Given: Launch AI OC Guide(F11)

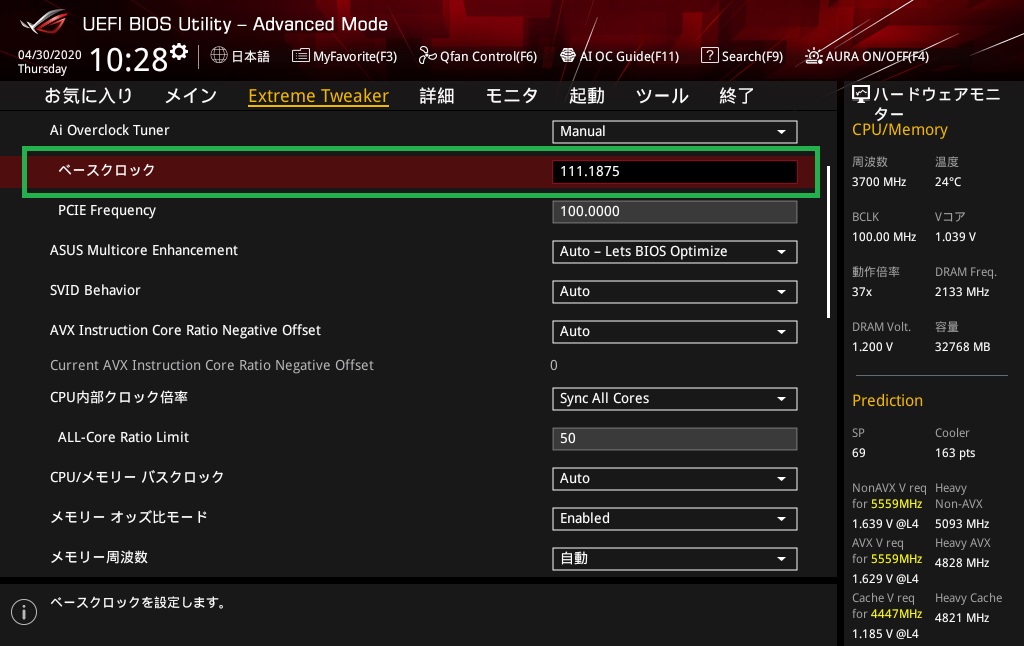Looking at the screenshot, I should 620,56.
